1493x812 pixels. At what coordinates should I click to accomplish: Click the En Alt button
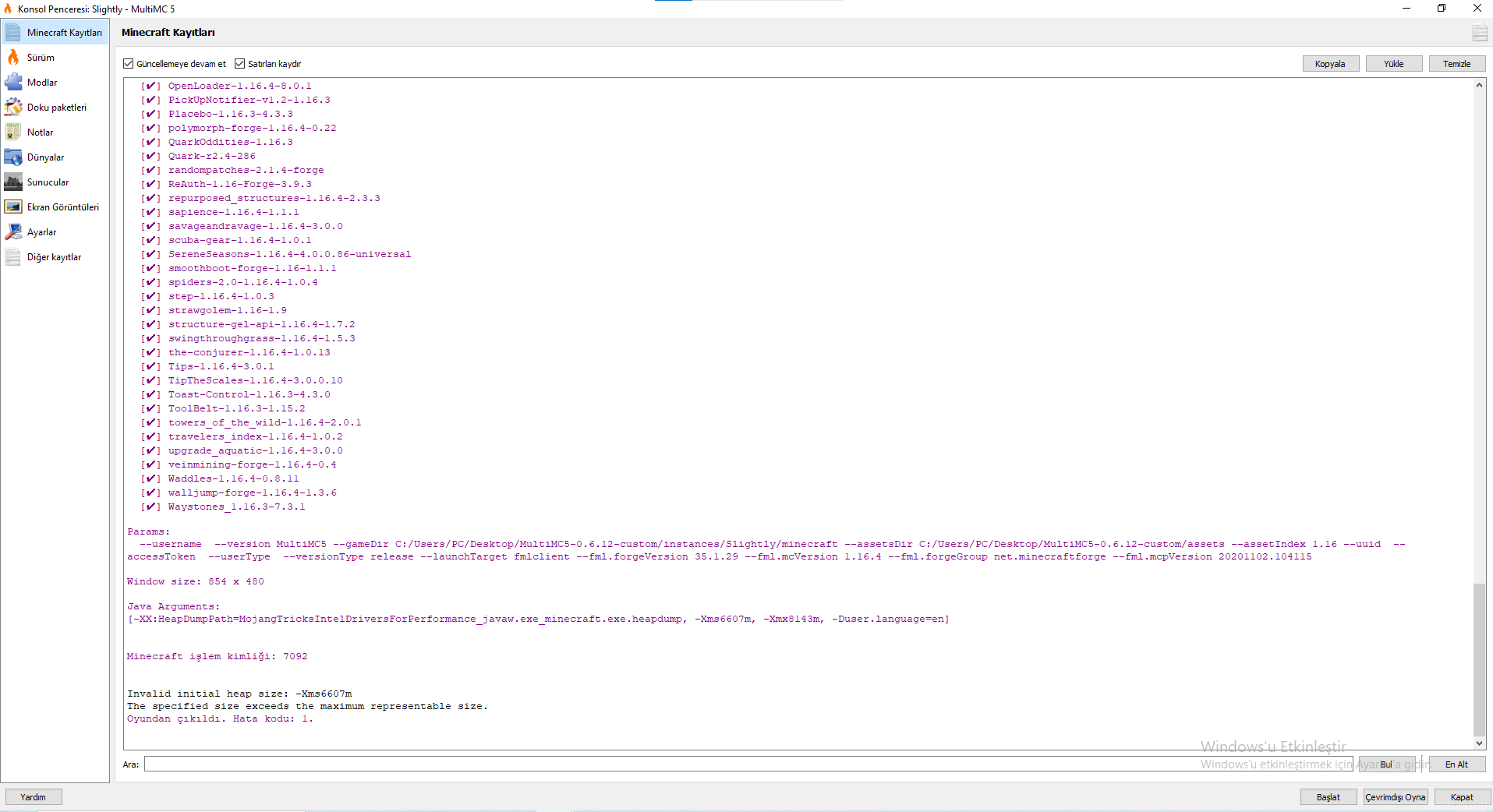1456,764
